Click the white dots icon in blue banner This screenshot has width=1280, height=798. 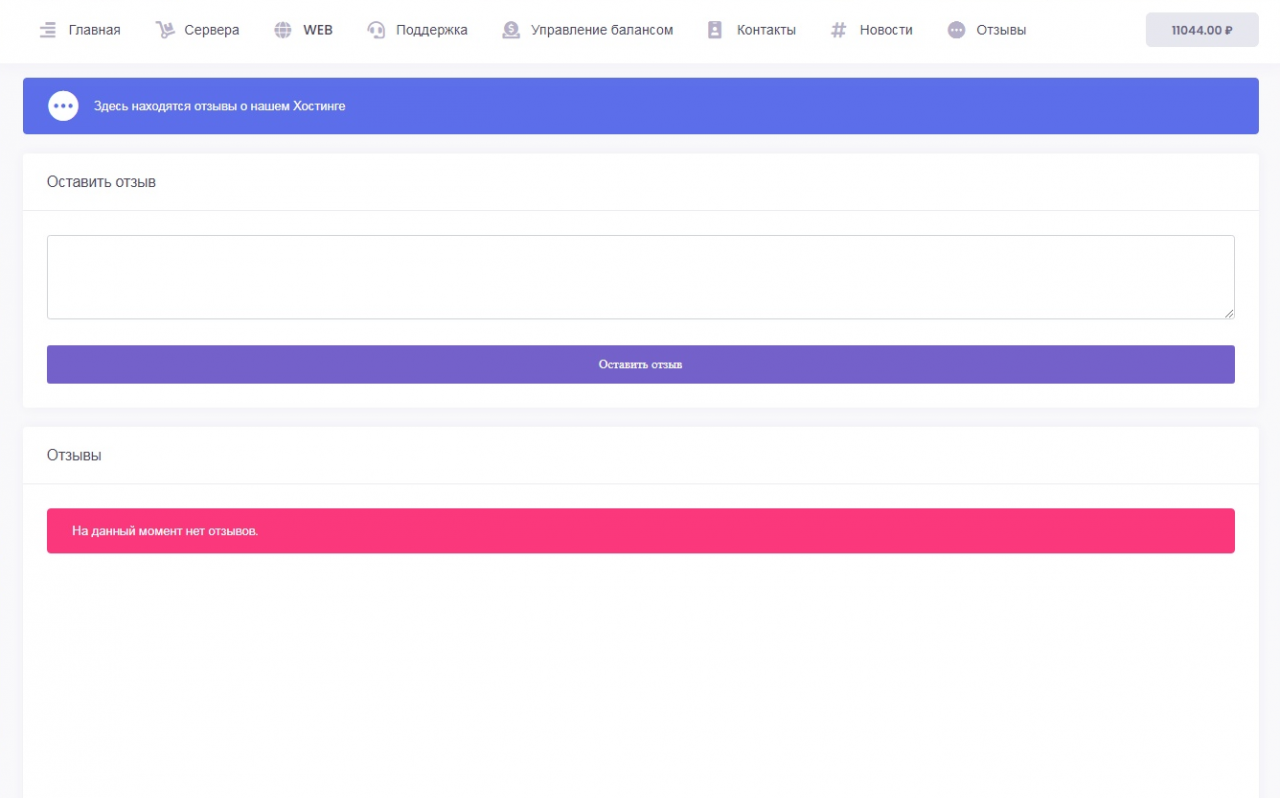click(63, 106)
